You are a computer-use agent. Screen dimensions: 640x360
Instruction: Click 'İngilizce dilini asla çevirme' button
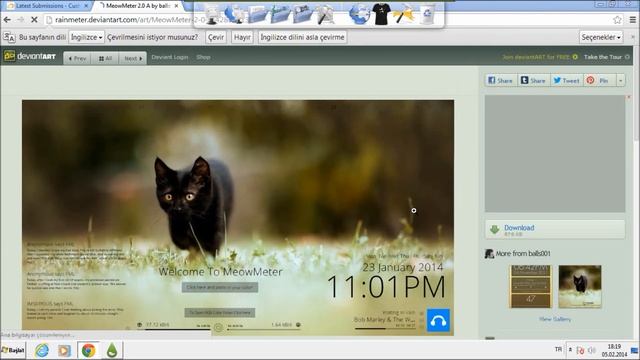pyautogui.click(x=302, y=37)
